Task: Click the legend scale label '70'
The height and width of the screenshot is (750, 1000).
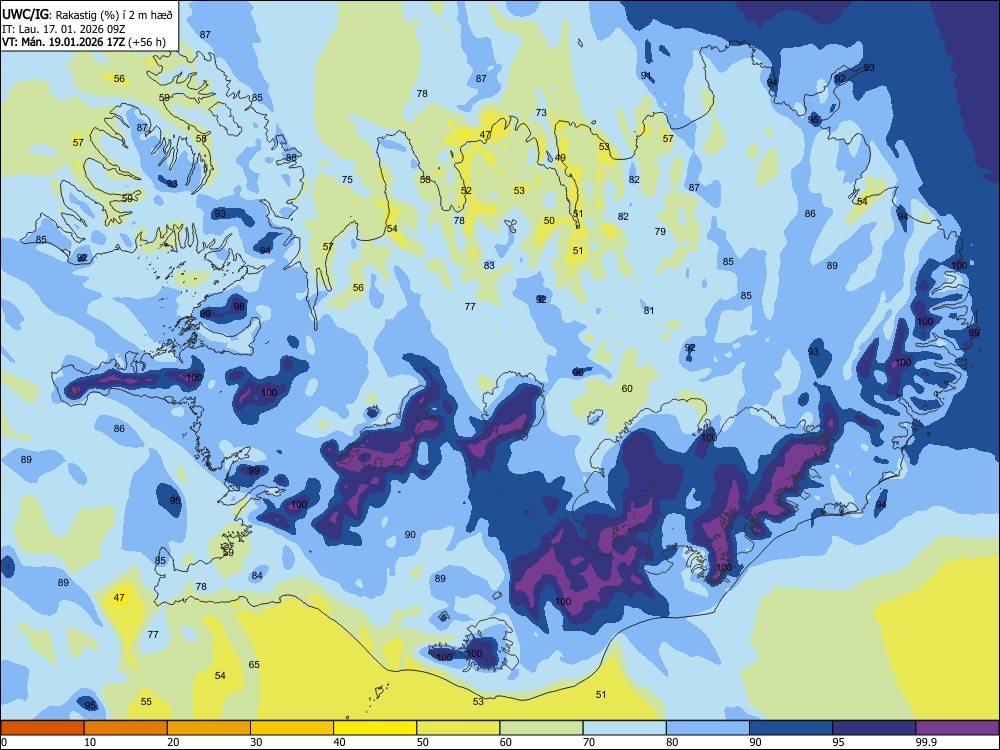Action: [x=589, y=742]
